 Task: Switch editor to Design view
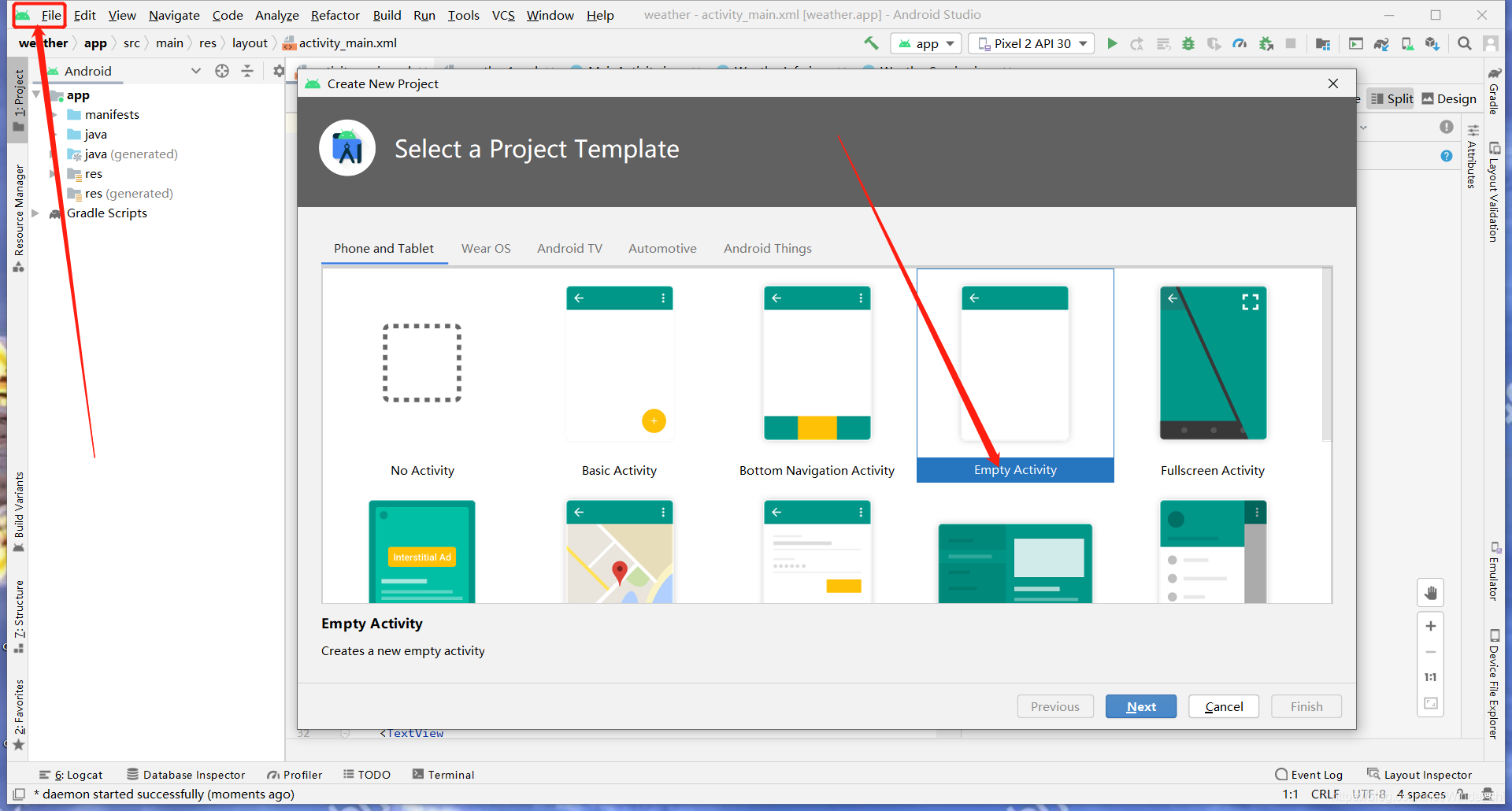coord(1449,98)
